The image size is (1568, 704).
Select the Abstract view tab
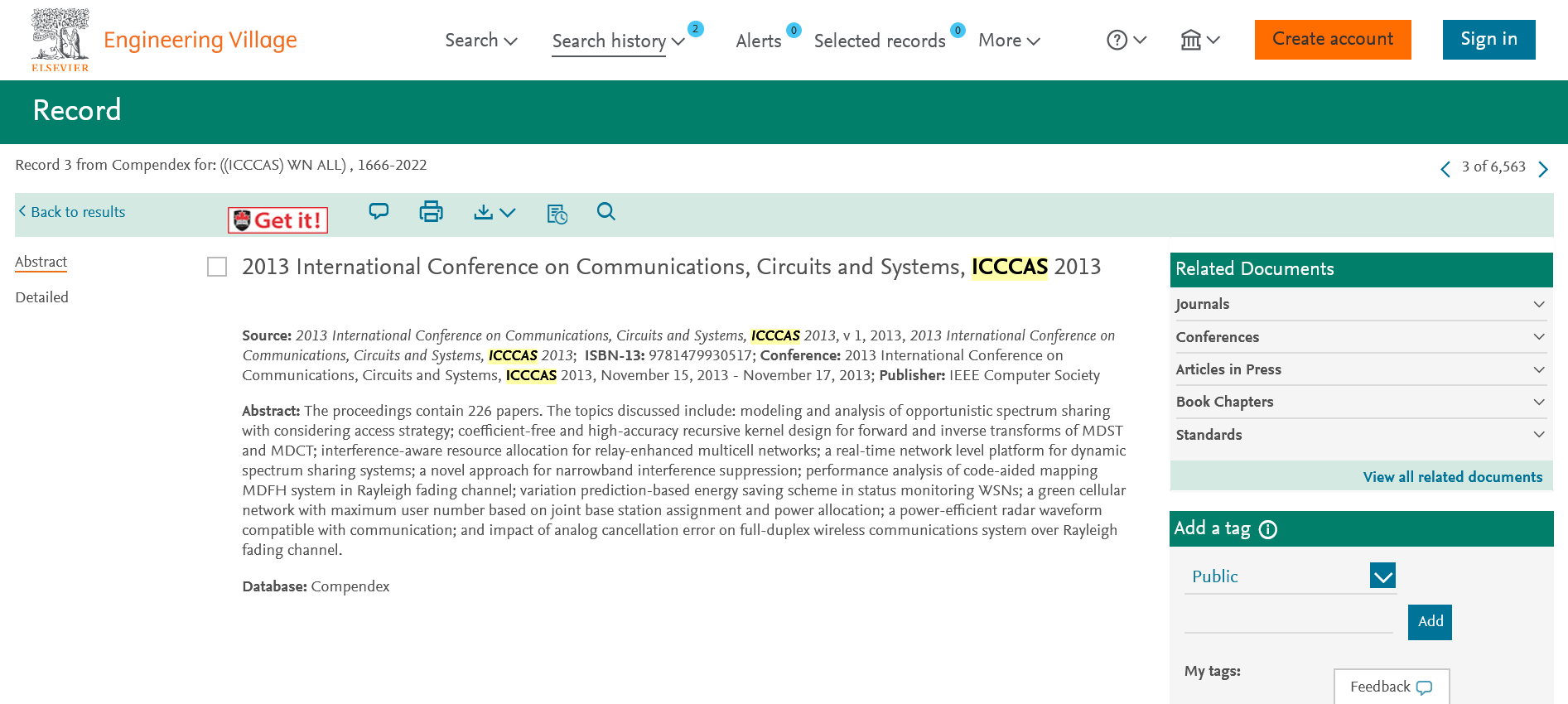(x=41, y=262)
